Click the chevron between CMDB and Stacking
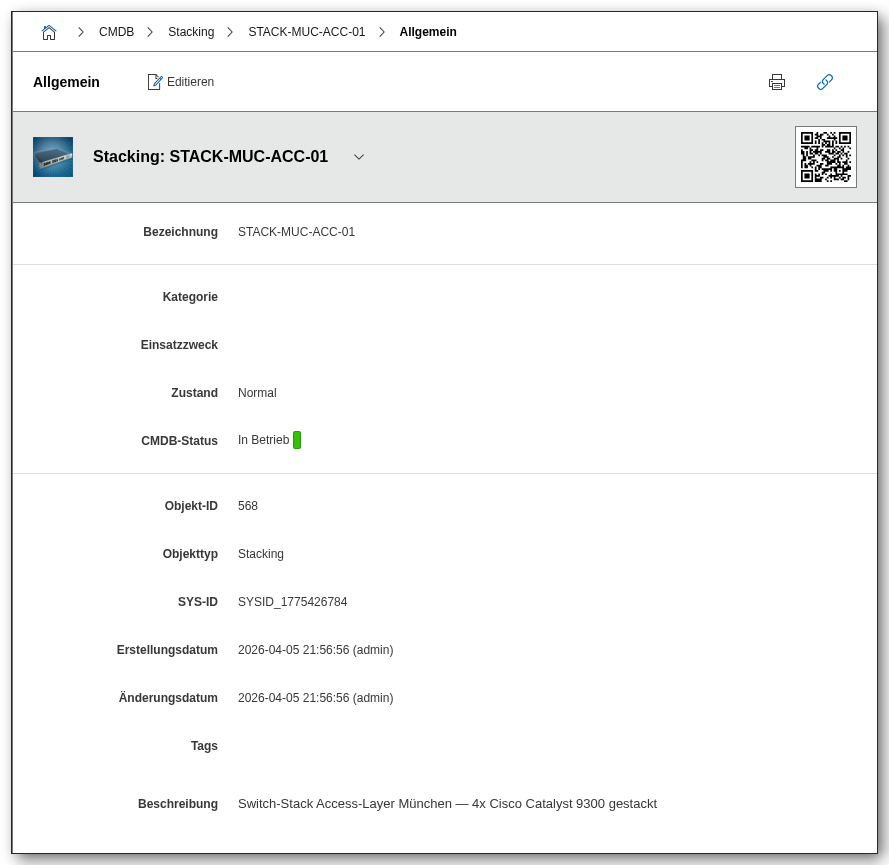The width and height of the screenshot is (889, 865). (150, 32)
